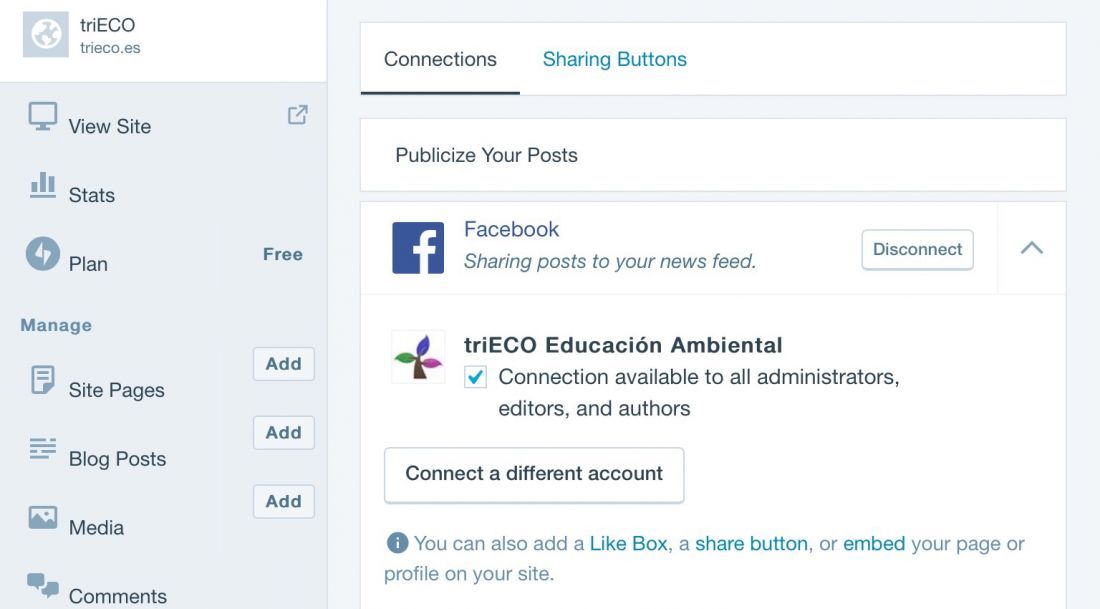1100x609 pixels.
Task: Click the View Site monitor icon
Action: (43, 116)
